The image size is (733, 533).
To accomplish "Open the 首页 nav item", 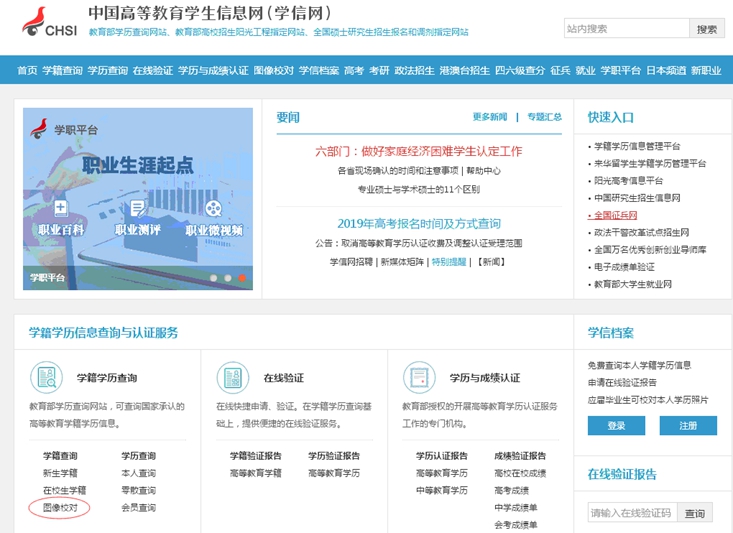I will point(27,71).
